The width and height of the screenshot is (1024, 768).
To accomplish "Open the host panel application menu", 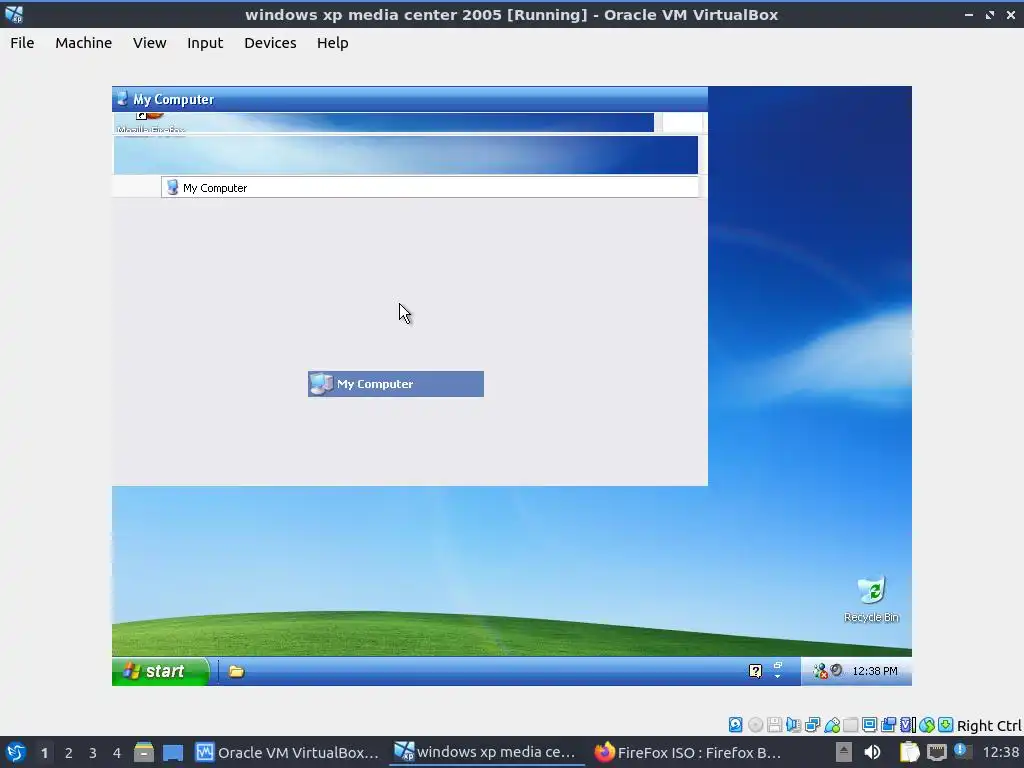I will (x=16, y=752).
